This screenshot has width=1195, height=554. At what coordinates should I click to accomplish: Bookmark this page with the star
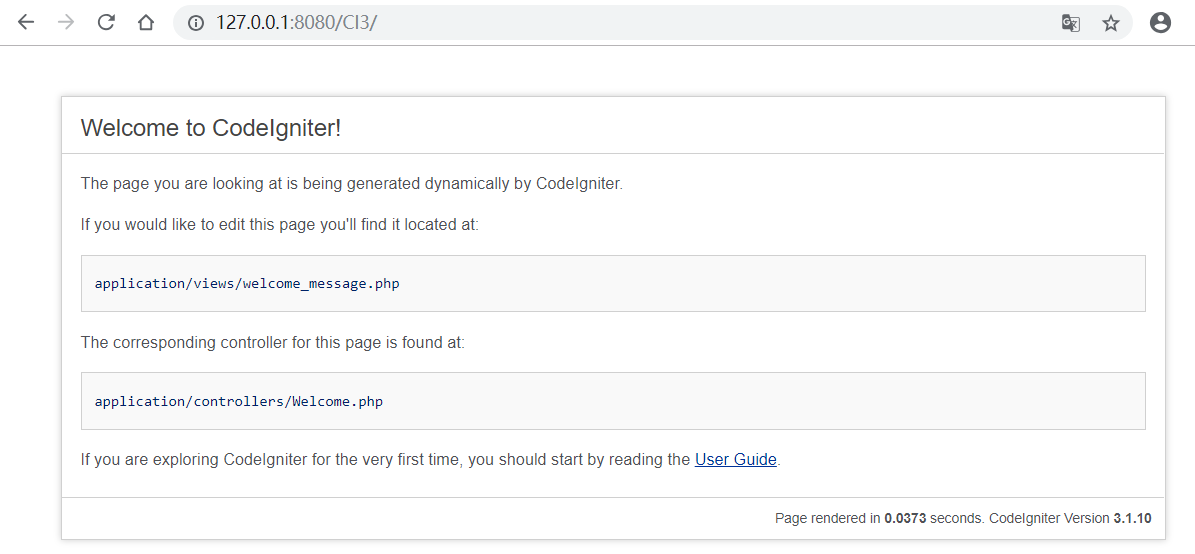(x=1110, y=23)
